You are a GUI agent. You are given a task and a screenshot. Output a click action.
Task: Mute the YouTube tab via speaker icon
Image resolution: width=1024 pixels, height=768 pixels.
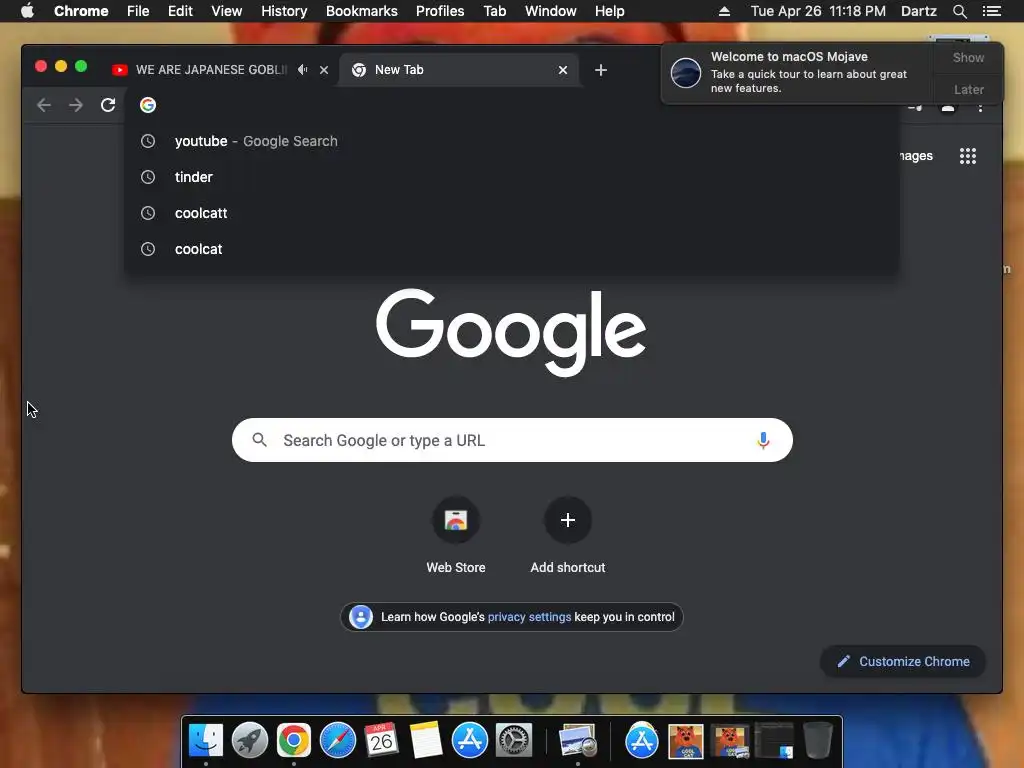point(302,69)
